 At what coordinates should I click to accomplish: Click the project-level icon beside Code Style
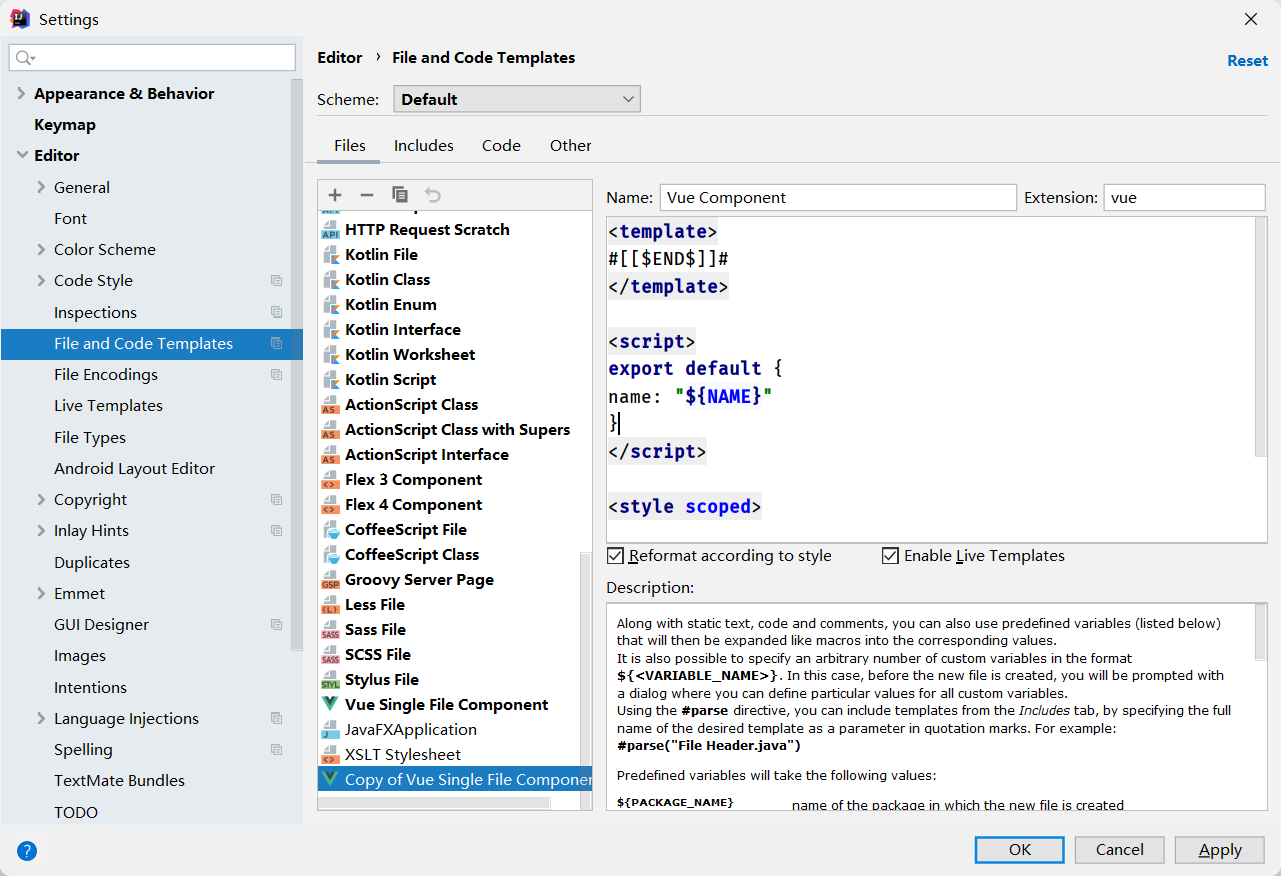pyautogui.click(x=277, y=281)
